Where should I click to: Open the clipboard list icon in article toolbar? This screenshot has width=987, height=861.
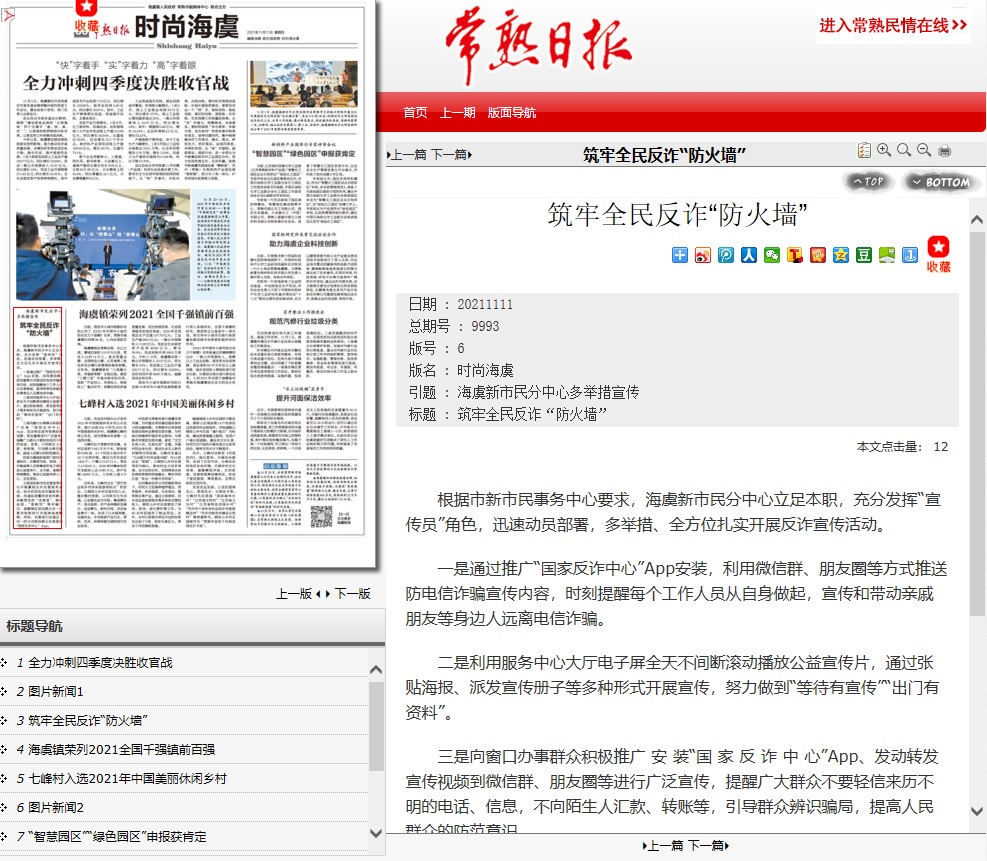[x=864, y=150]
